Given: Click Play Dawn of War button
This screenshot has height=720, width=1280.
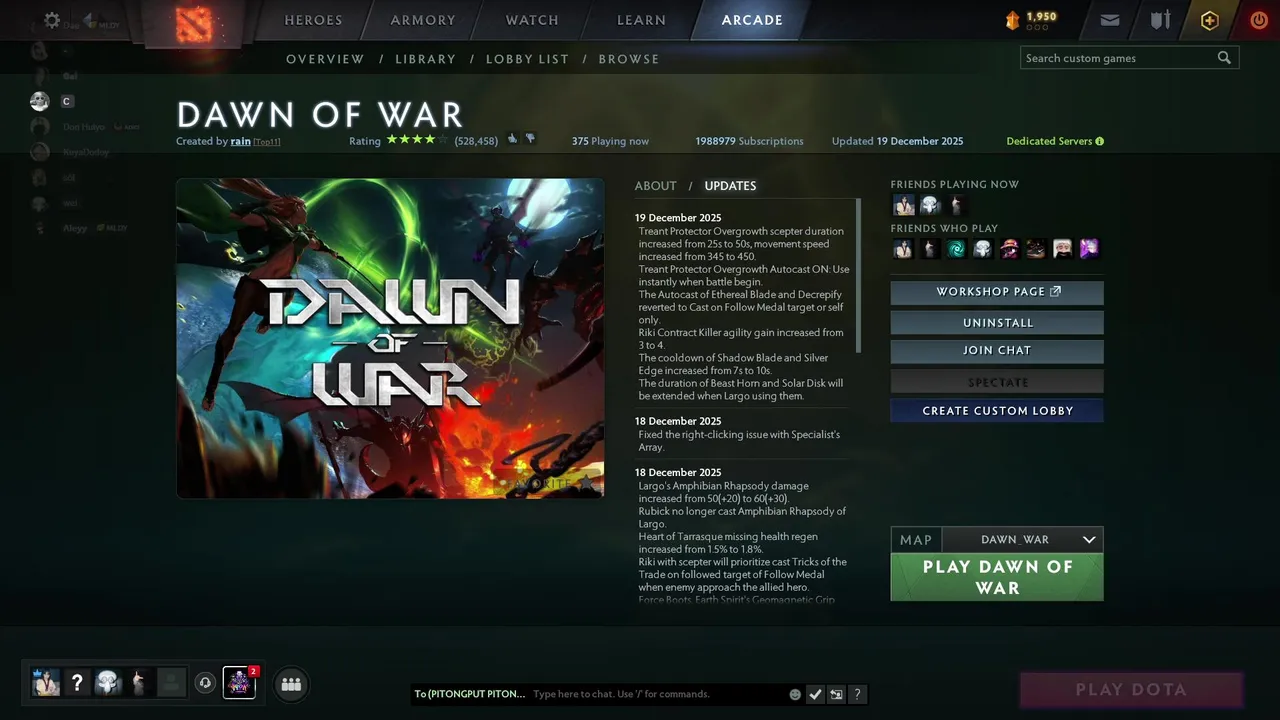Looking at the screenshot, I should (997, 577).
